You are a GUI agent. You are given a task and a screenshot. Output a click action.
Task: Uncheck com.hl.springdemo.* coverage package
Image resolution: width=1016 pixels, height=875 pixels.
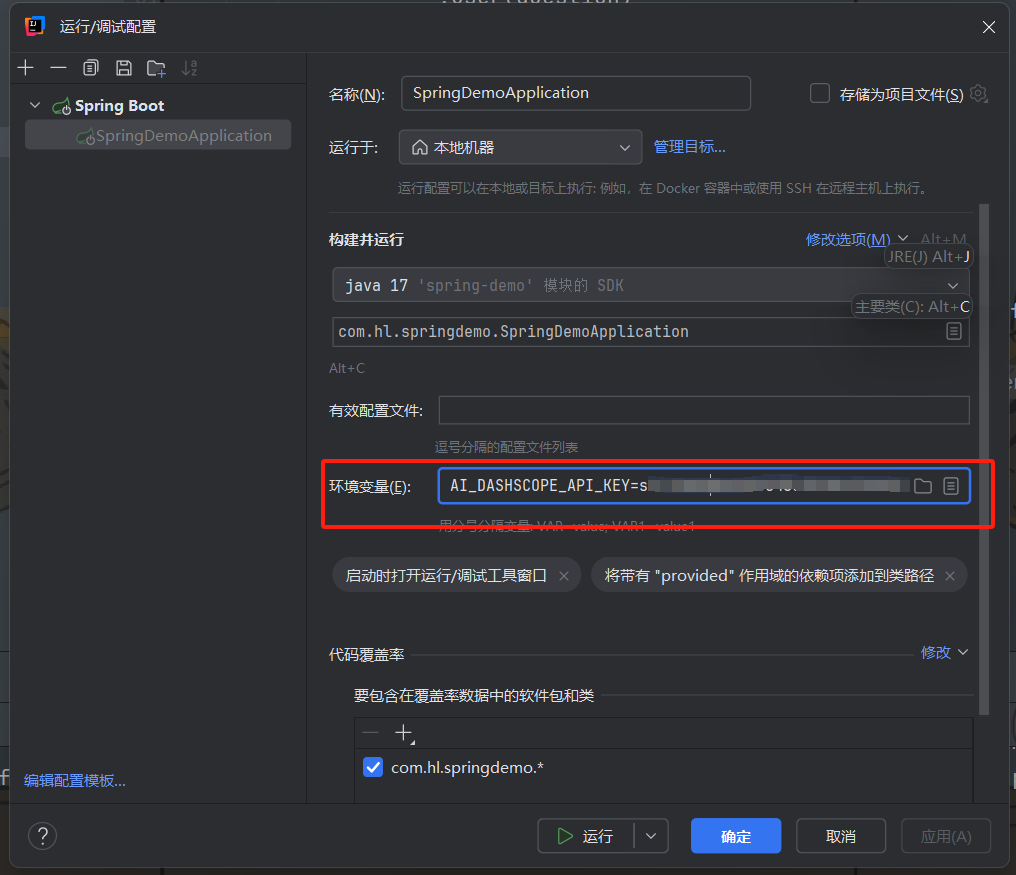[x=373, y=767]
